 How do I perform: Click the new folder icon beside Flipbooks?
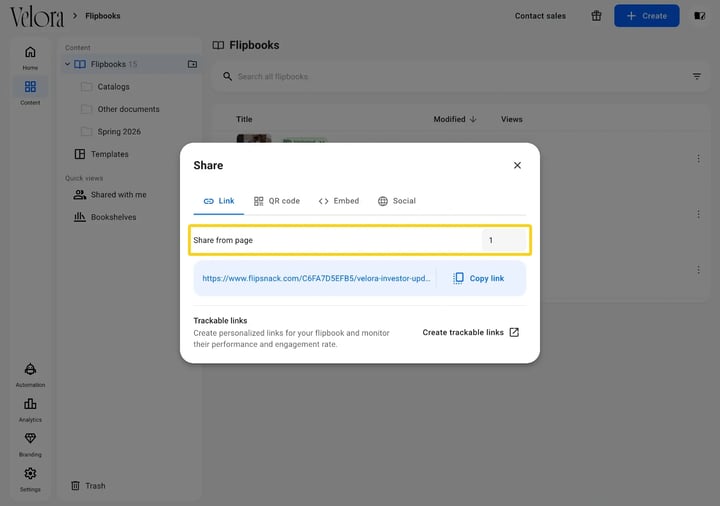pos(192,64)
